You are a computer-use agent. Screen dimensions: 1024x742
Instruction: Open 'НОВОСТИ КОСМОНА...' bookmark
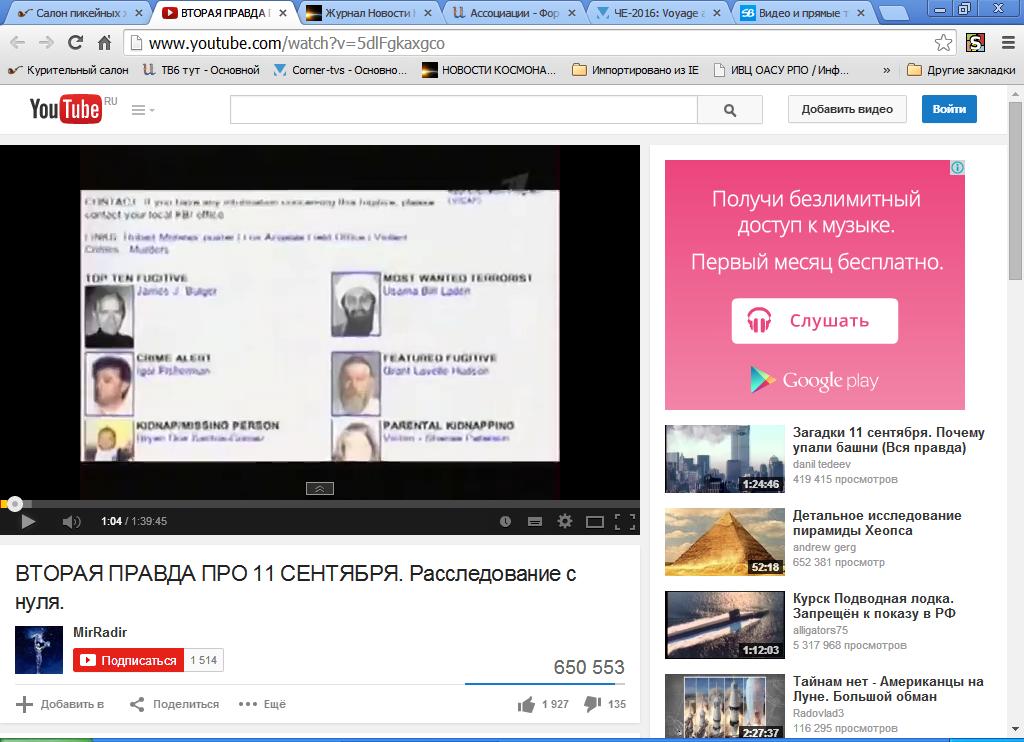[x=489, y=70]
